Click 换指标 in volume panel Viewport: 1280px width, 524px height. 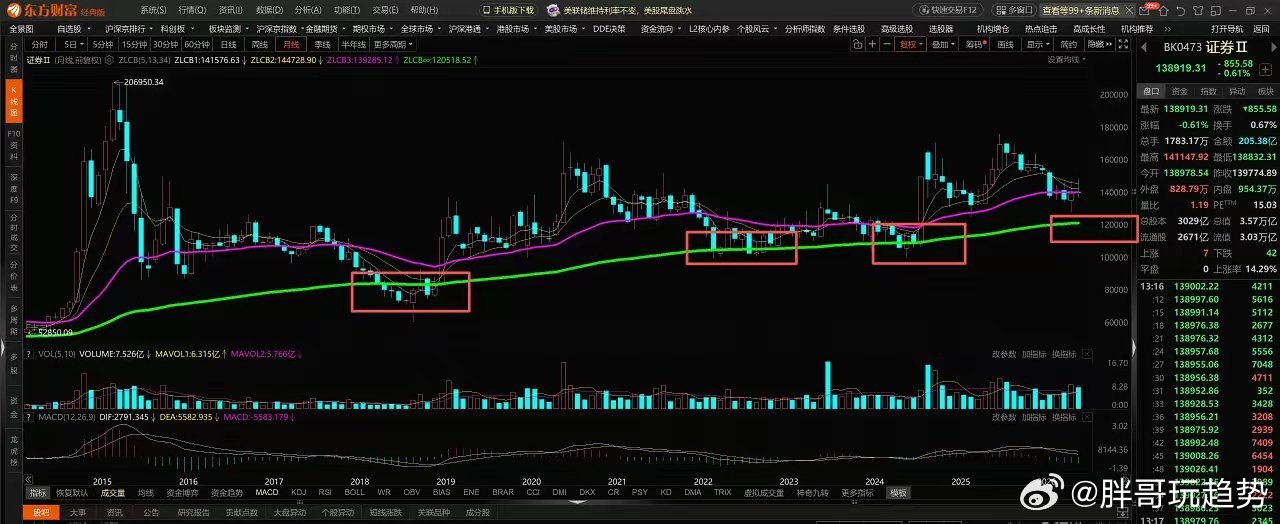tap(1064, 354)
